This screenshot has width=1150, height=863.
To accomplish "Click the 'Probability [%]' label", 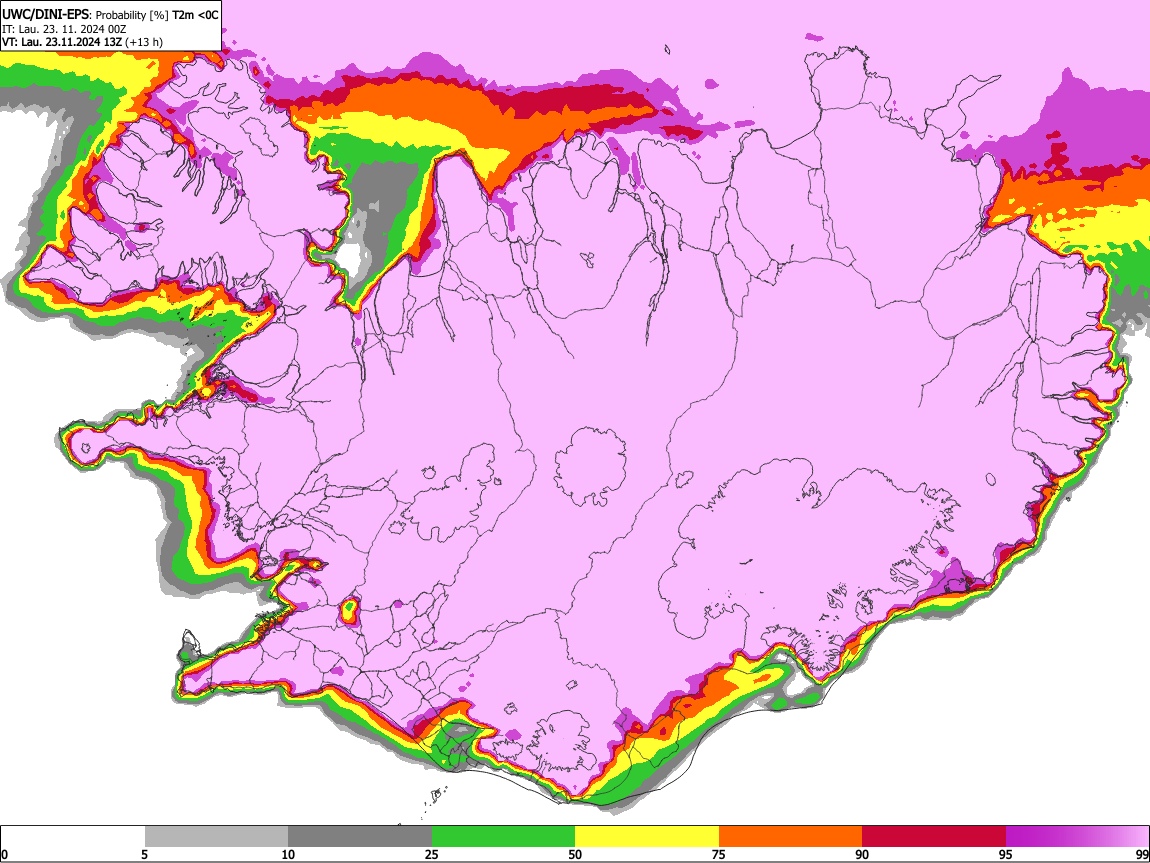I will coord(132,15).
